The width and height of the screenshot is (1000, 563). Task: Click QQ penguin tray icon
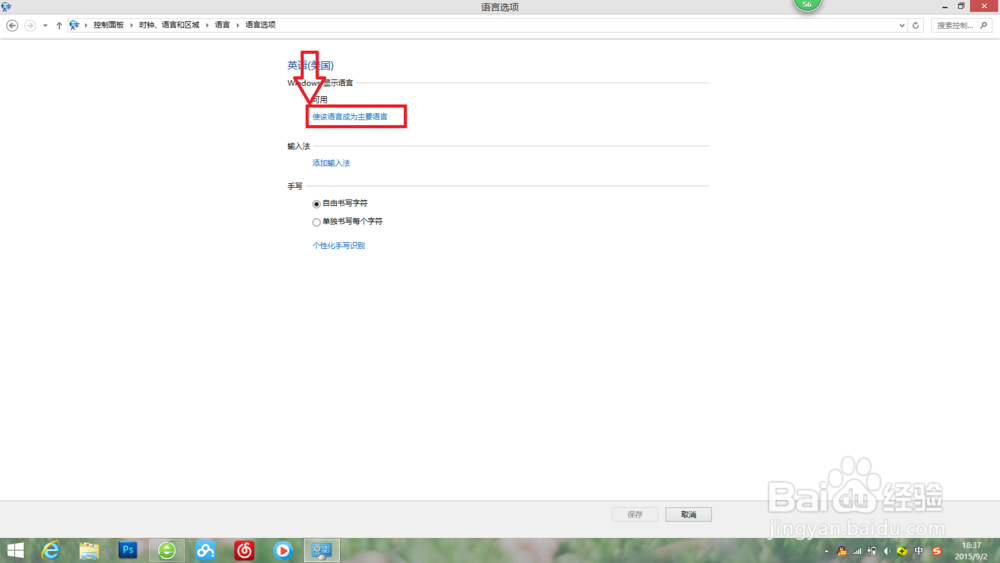[x=842, y=552]
